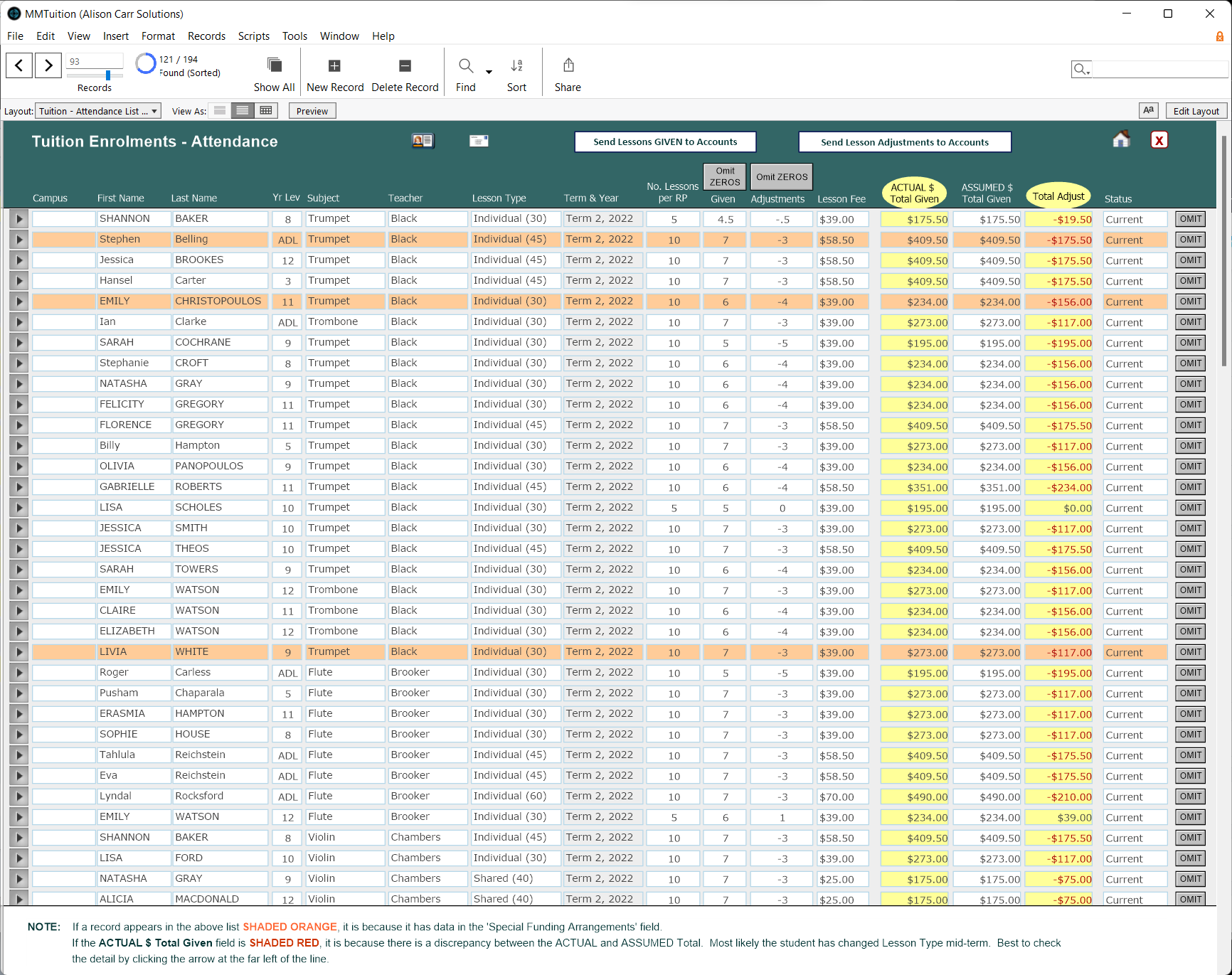Click the Edit Layout button
Screen dimensions: 1232x975
(x=1196, y=111)
